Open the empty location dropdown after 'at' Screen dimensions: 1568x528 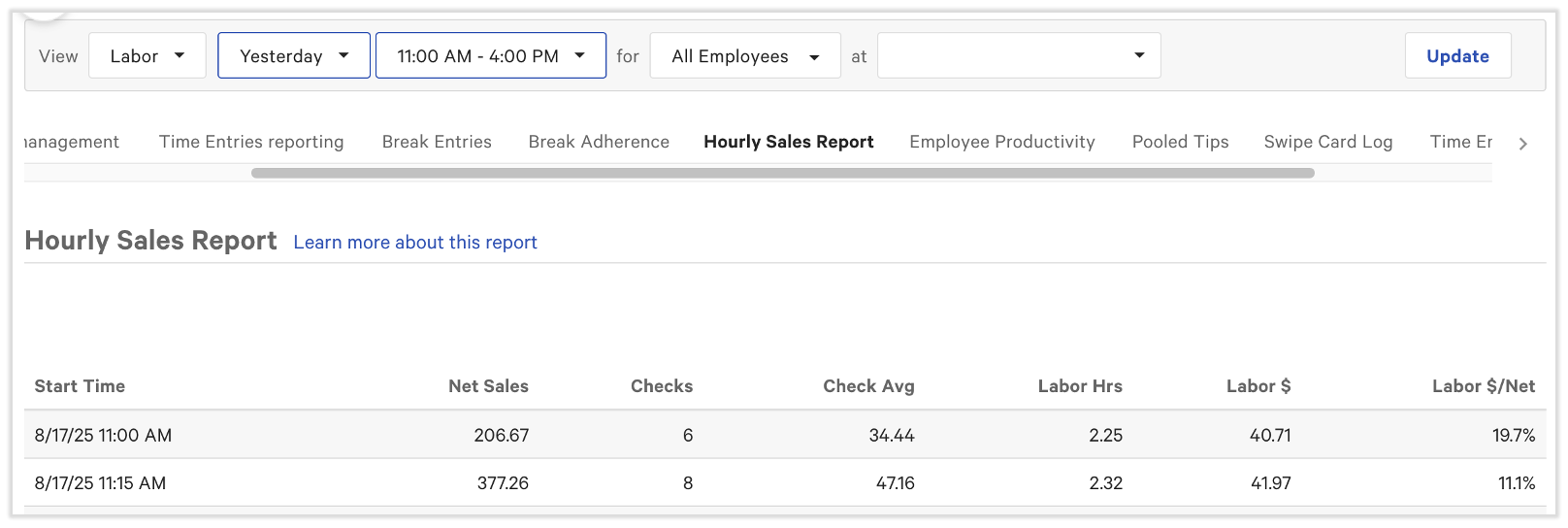pos(1018,56)
